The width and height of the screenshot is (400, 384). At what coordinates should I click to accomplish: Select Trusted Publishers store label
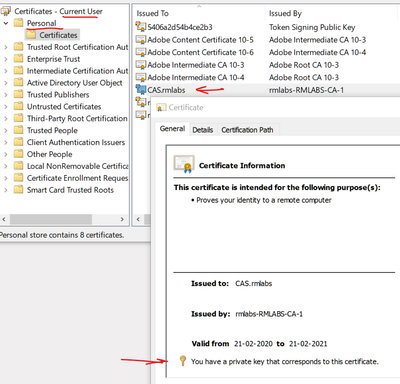coord(58,95)
